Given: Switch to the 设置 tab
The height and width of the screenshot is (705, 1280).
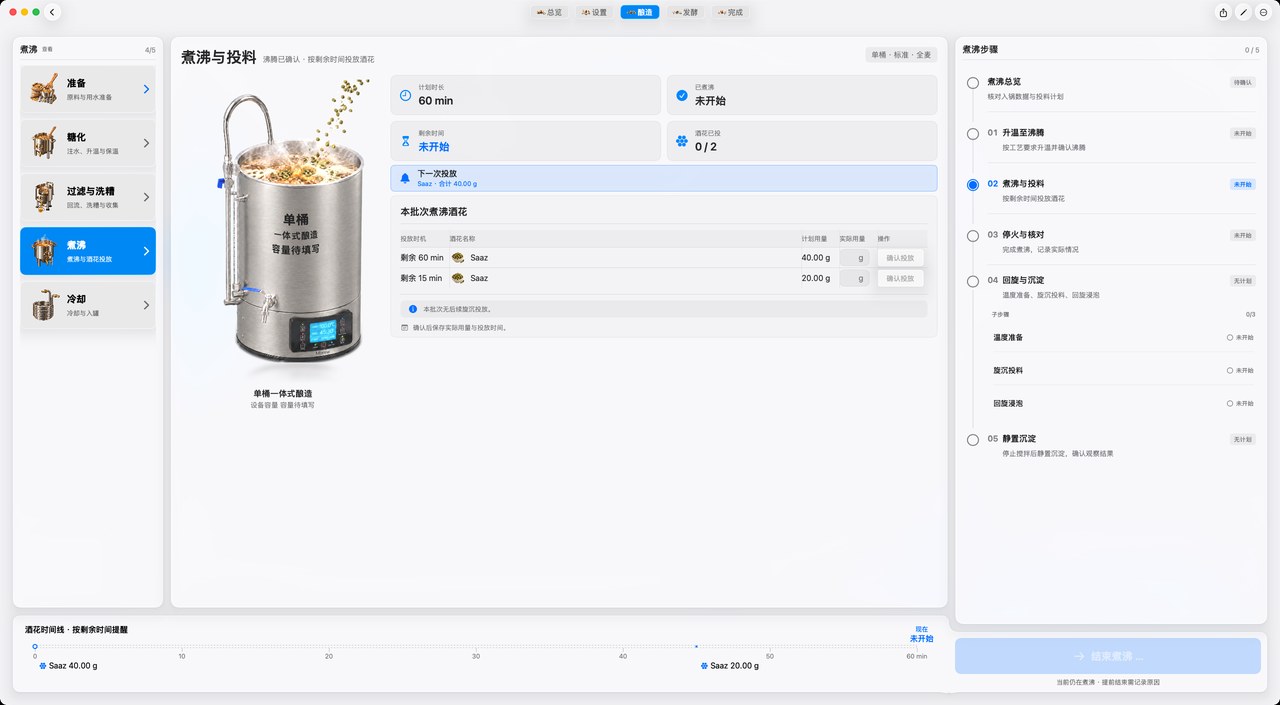Looking at the screenshot, I should (593, 12).
